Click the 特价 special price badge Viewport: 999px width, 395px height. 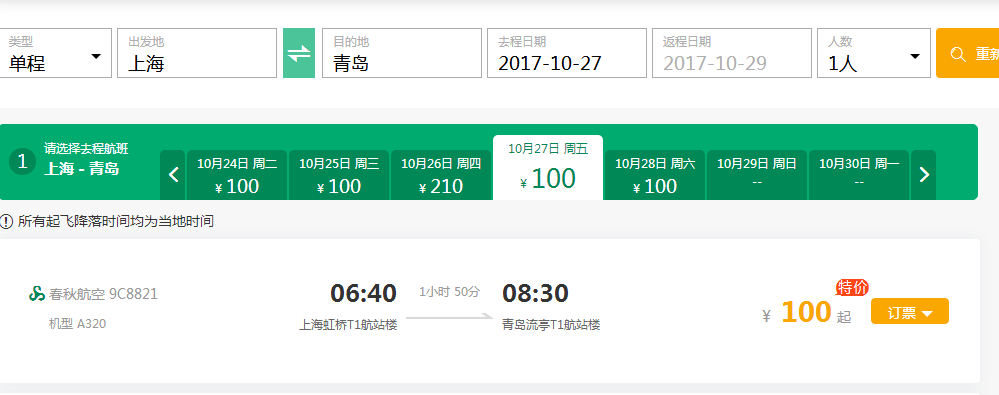[852, 287]
